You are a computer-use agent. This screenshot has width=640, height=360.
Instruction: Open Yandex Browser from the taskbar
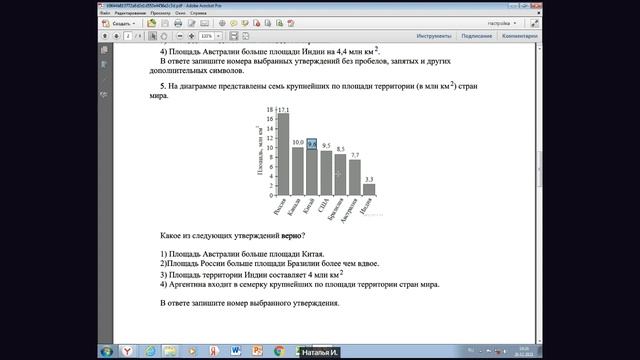pos(127,351)
